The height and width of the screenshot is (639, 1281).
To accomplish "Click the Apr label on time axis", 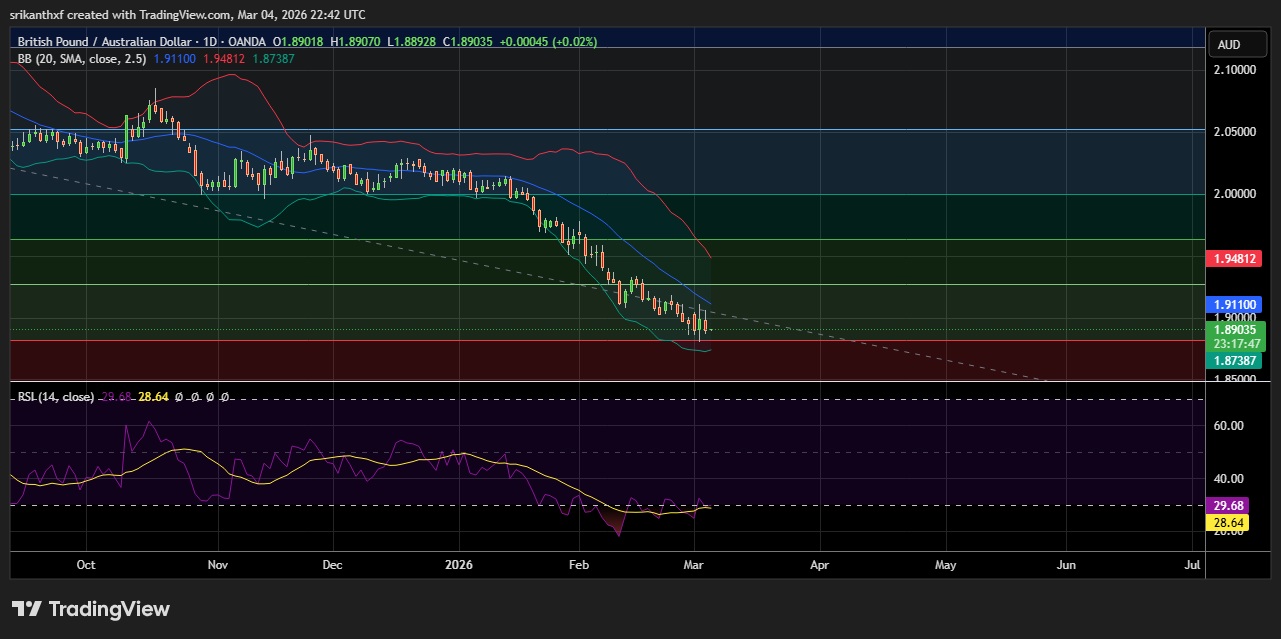I will pyautogui.click(x=820, y=565).
